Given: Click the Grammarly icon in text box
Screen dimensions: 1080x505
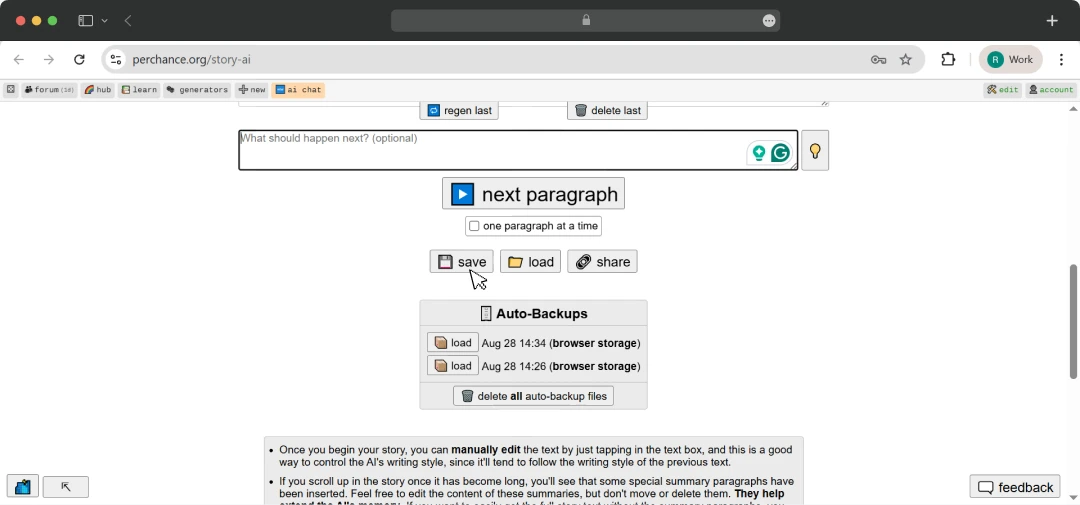Looking at the screenshot, I should tap(780, 153).
